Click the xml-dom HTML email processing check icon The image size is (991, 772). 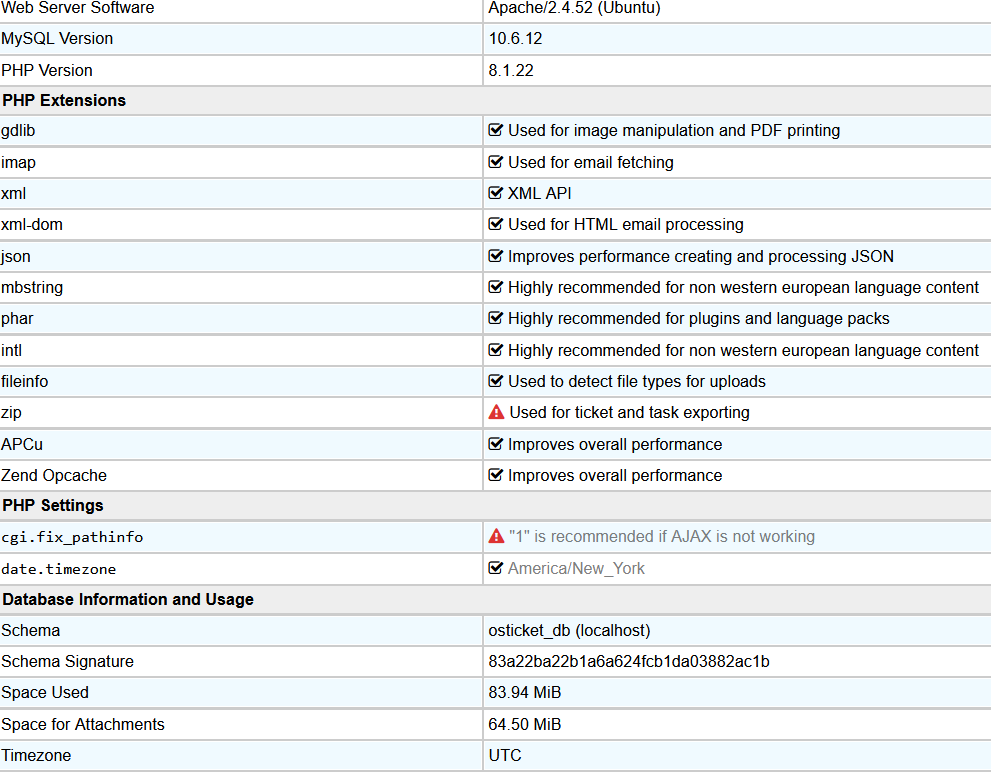click(x=495, y=224)
